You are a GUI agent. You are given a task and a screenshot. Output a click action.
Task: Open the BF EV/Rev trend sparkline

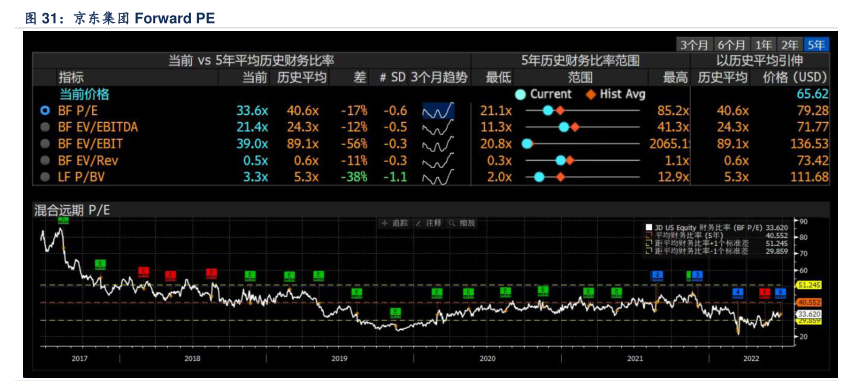coord(438,161)
